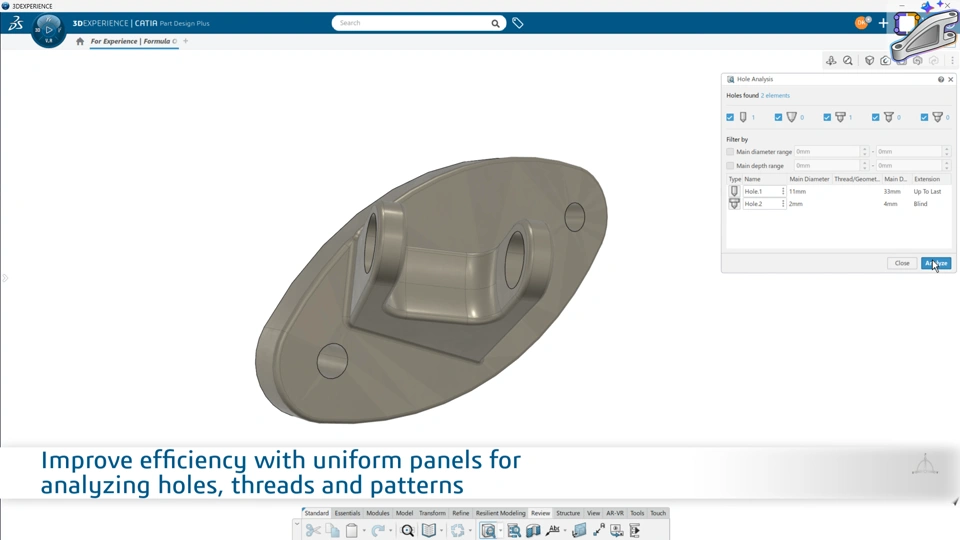Click the Redo arrow icon
This screenshot has width=960, height=540.
378,530
